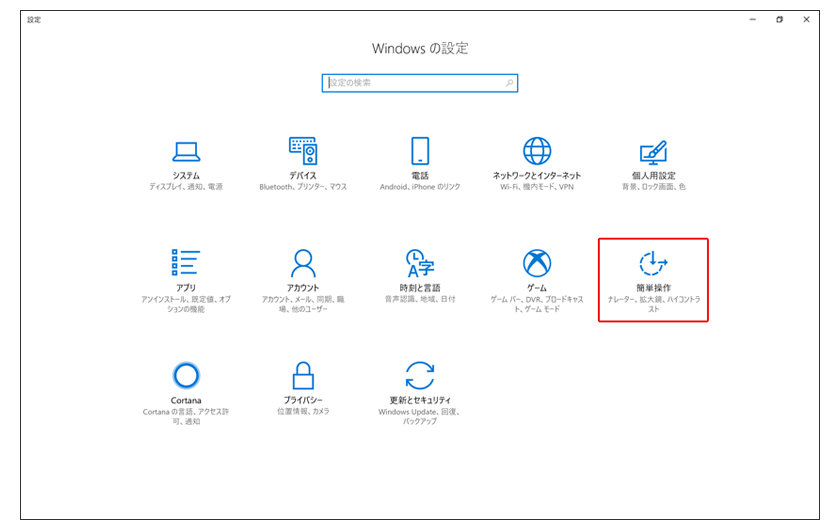Click the Windows Update、回復、バックアップ description
The image size is (840, 530).
click(420, 416)
